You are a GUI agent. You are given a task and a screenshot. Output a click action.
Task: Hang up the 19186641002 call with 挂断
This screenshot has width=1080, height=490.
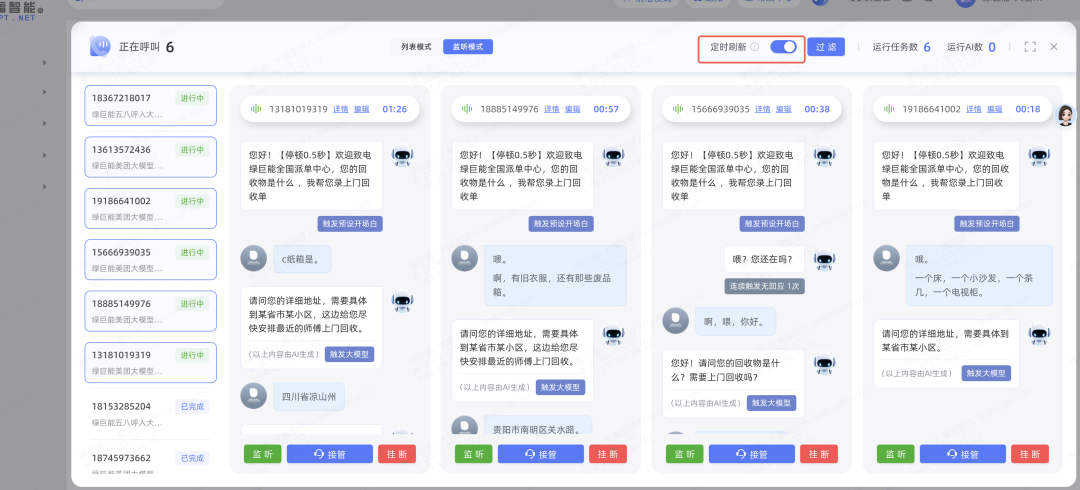[1029, 454]
